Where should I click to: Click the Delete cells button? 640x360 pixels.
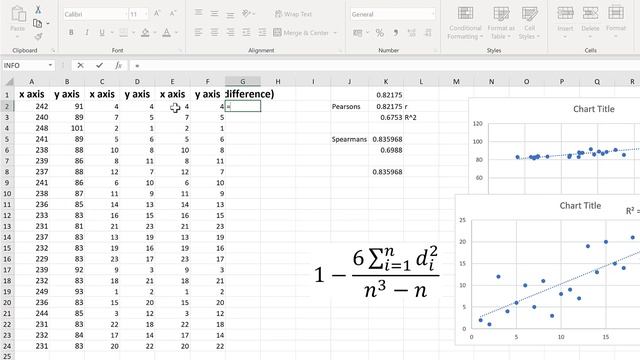tap(590, 22)
